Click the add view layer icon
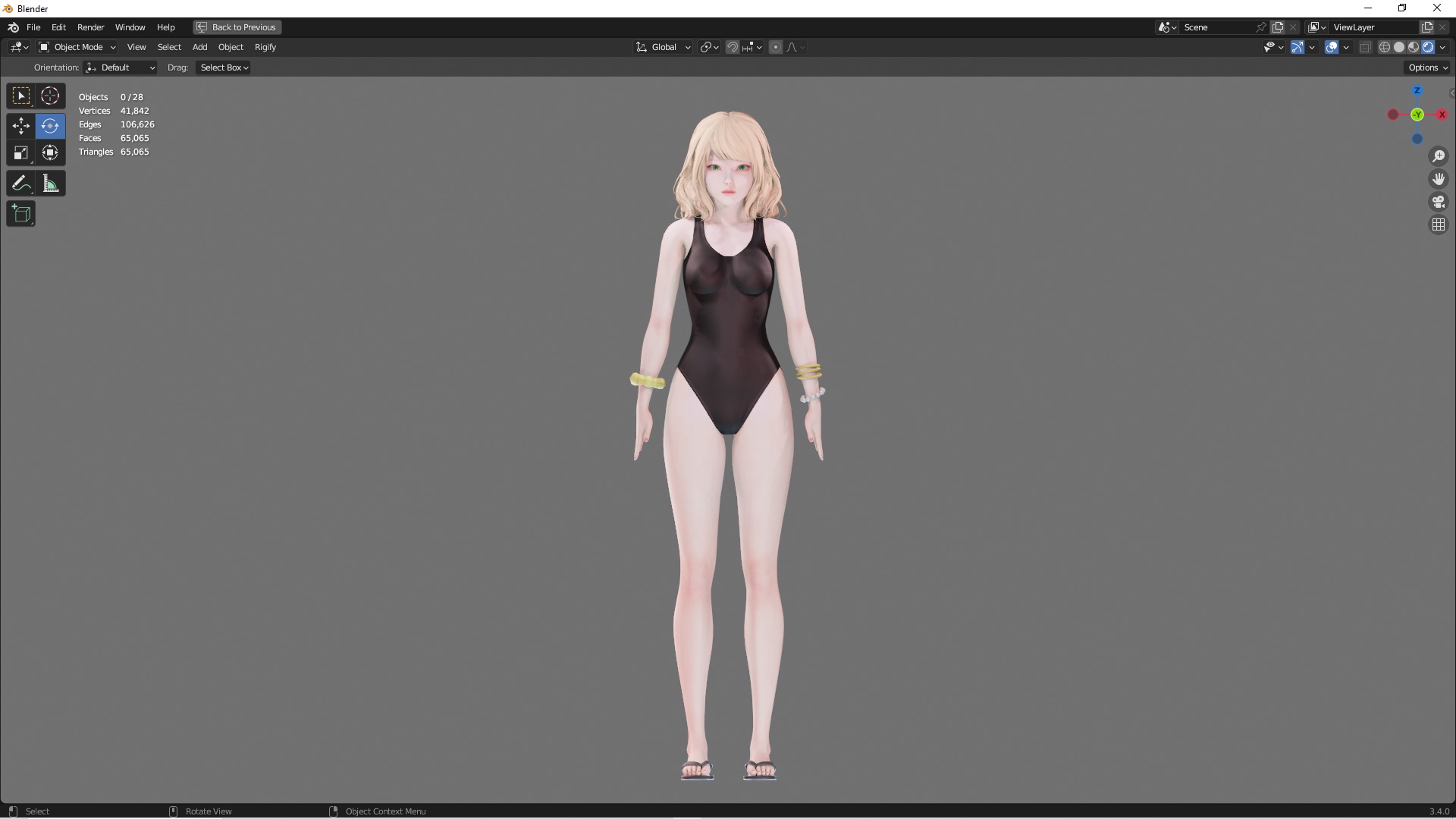Screen dimensions: 1456x819 [1427, 27]
